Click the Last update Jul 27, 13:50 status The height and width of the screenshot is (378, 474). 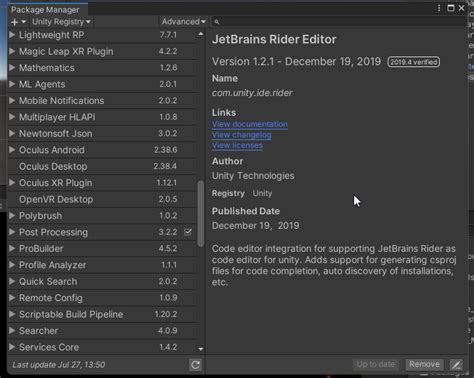pos(59,365)
